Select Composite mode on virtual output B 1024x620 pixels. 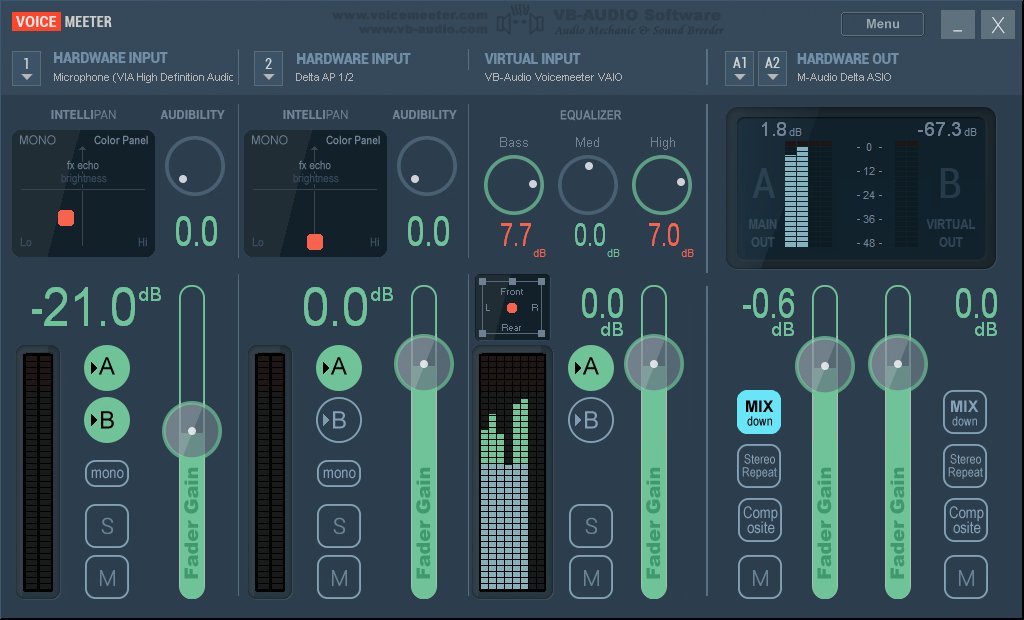point(965,520)
